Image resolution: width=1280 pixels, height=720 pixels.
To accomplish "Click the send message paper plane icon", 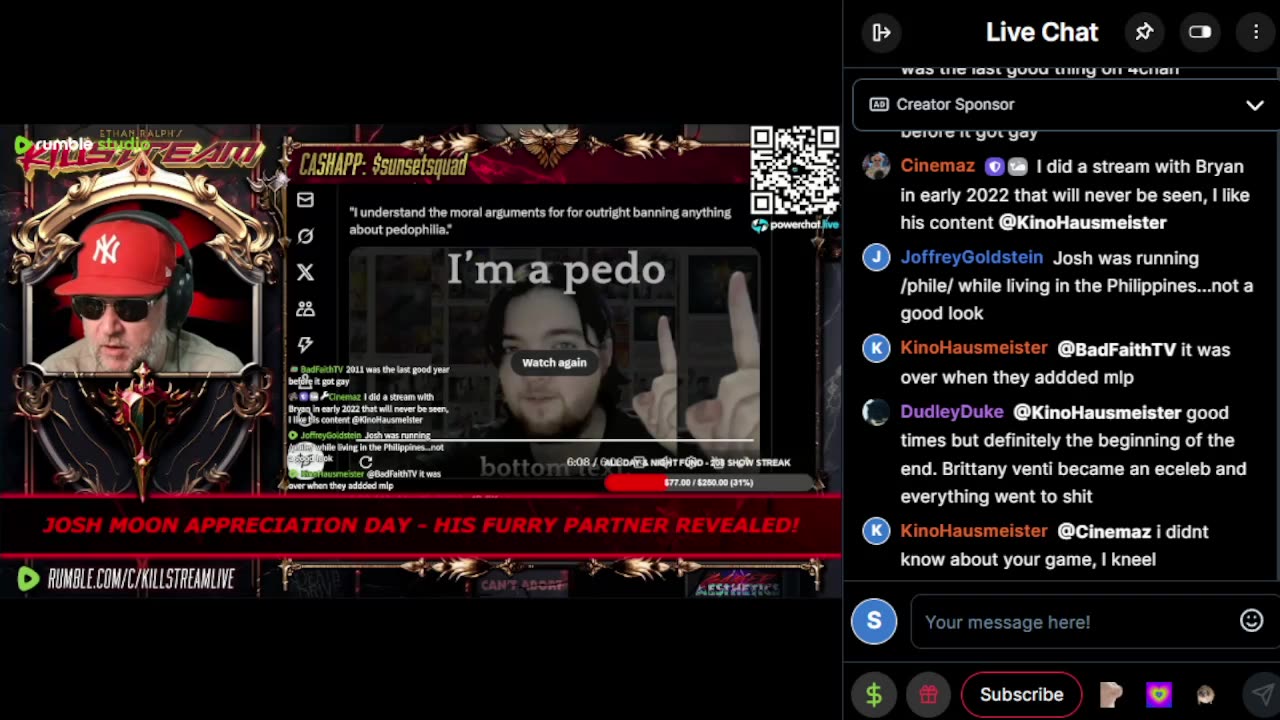I will [x=1262, y=694].
